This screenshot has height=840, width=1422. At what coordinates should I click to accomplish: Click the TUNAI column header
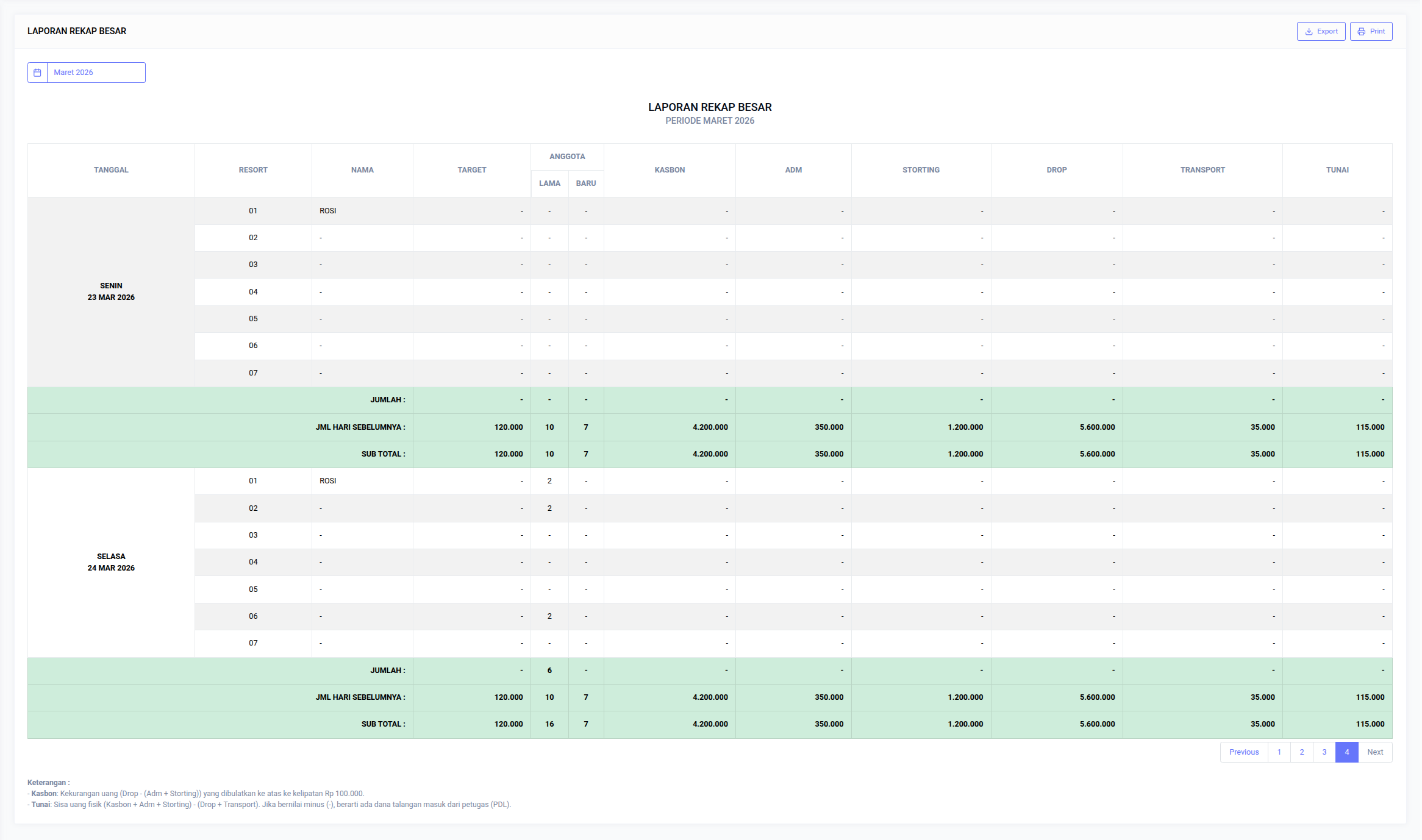(1337, 170)
